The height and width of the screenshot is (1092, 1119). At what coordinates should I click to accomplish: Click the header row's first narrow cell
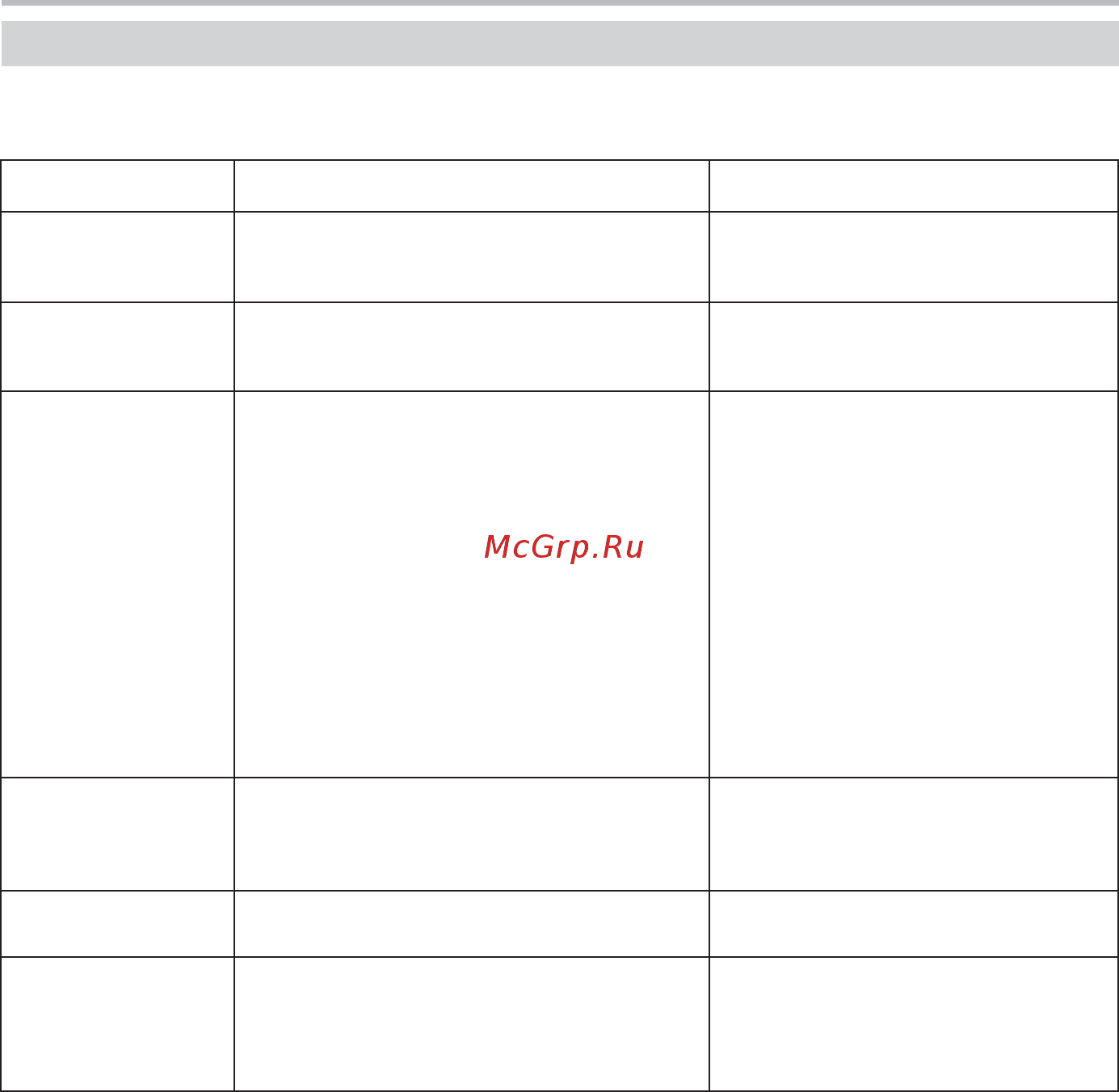tap(117, 186)
